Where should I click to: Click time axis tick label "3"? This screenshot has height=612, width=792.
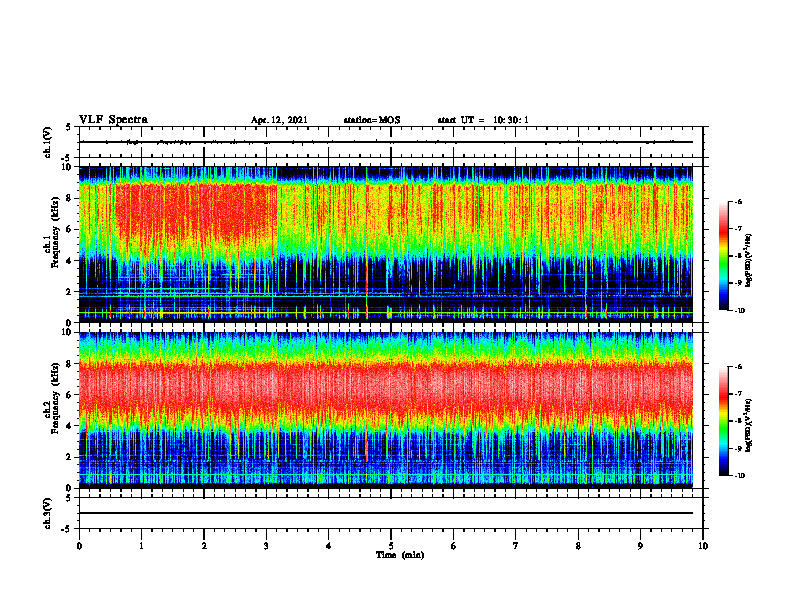click(266, 546)
